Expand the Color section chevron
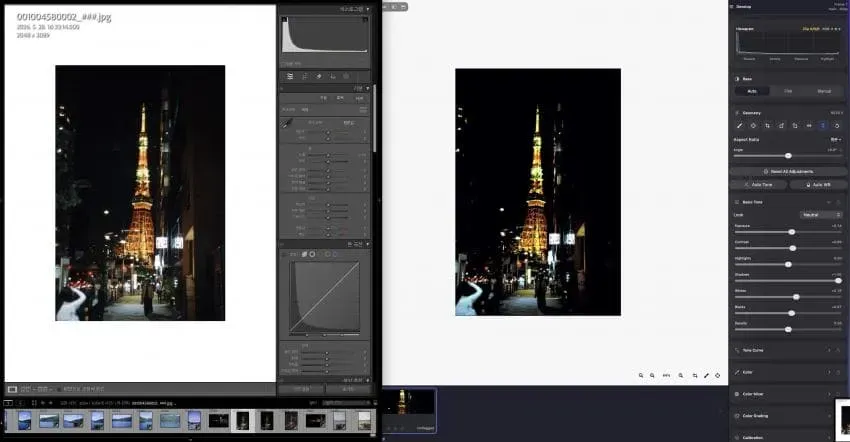The width and height of the screenshot is (850, 442). 829,372
